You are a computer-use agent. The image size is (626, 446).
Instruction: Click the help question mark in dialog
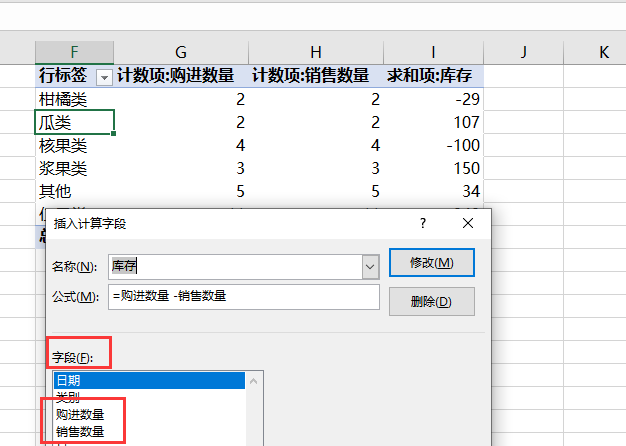click(x=423, y=223)
